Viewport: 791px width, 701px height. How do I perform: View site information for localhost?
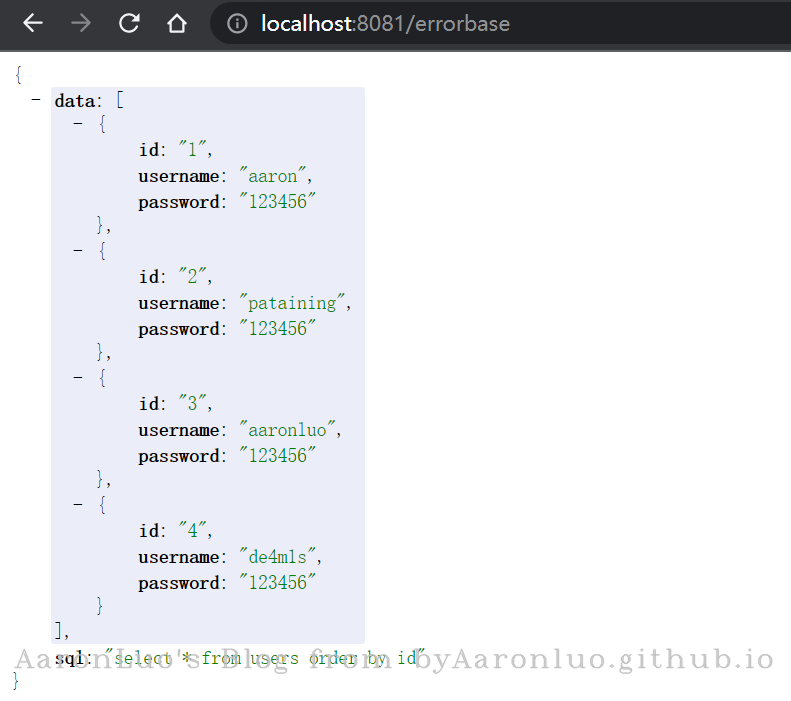pos(237,24)
